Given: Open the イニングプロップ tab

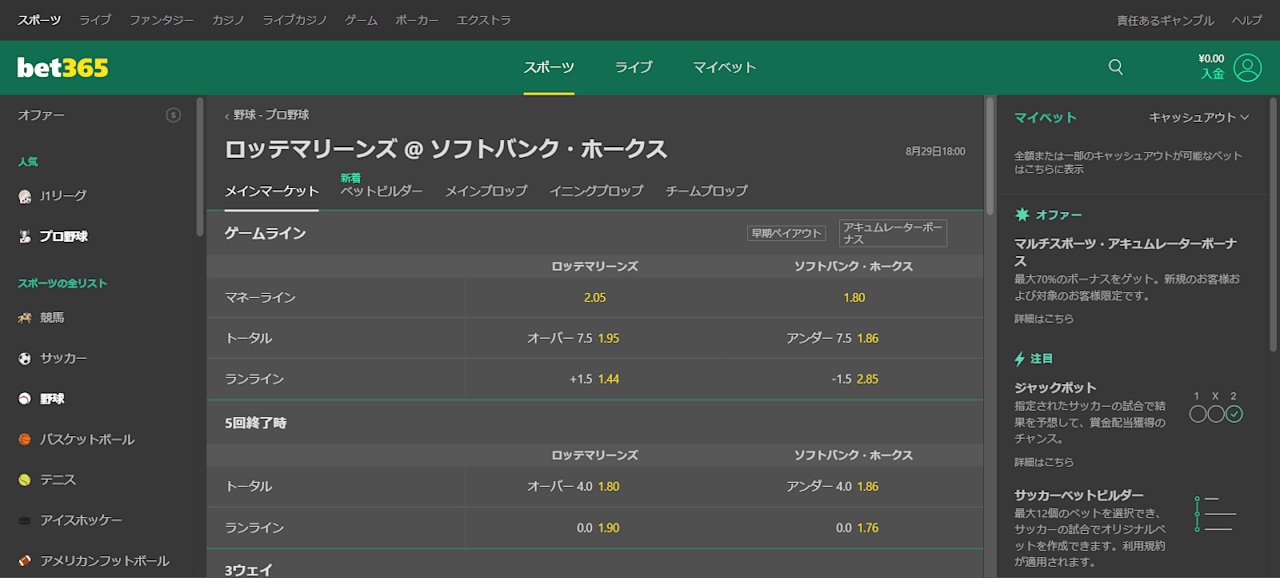Looking at the screenshot, I should [x=596, y=191].
